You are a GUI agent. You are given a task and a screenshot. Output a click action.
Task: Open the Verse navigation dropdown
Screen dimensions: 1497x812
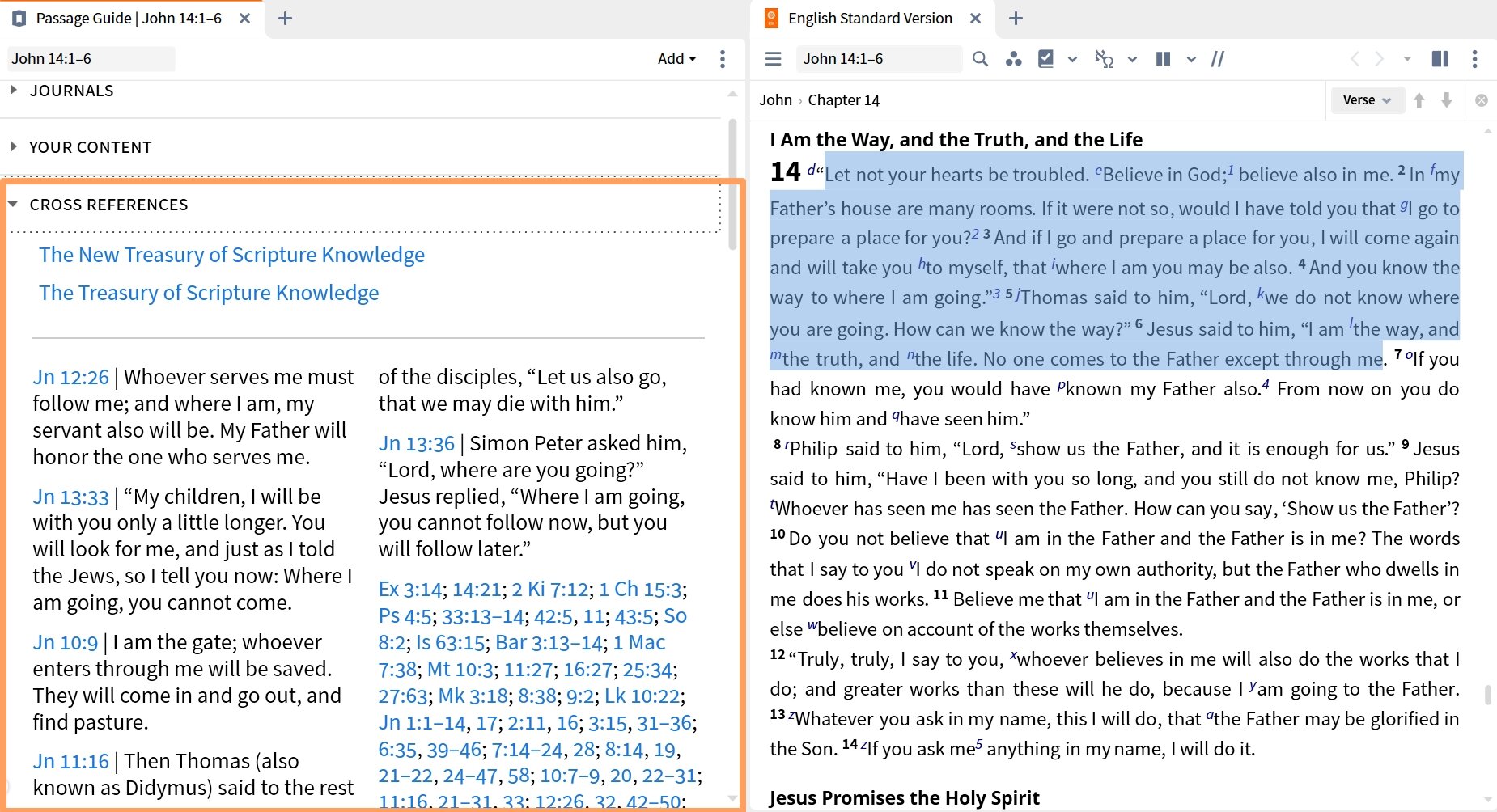tap(1367, 100)
